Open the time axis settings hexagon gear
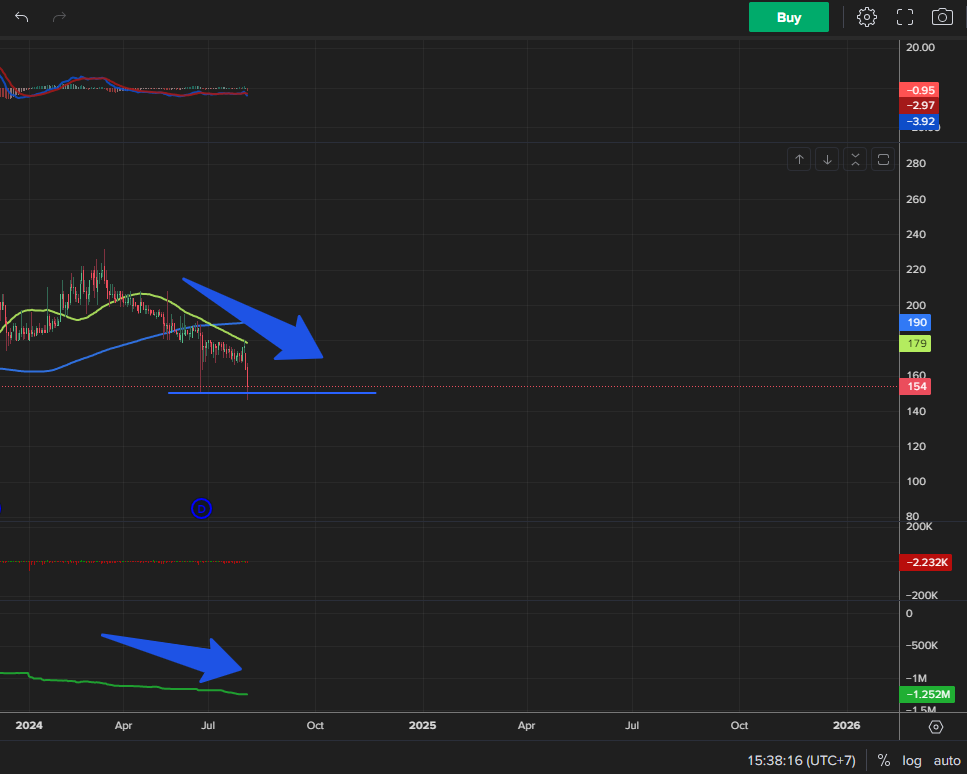The height and width of the screenshot is (774, 967). (x=935, y=727)
